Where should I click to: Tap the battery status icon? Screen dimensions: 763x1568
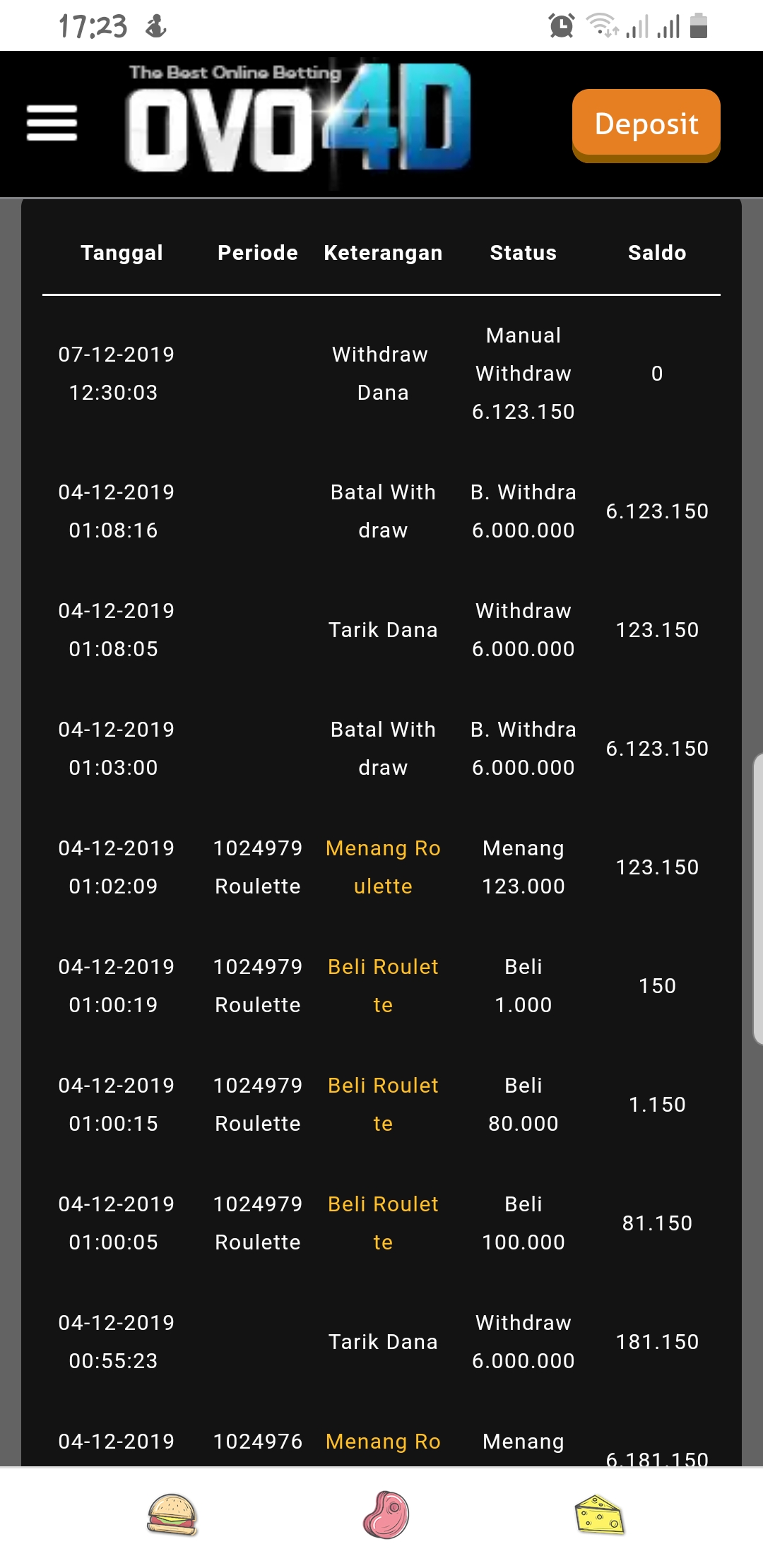(698, 26)
